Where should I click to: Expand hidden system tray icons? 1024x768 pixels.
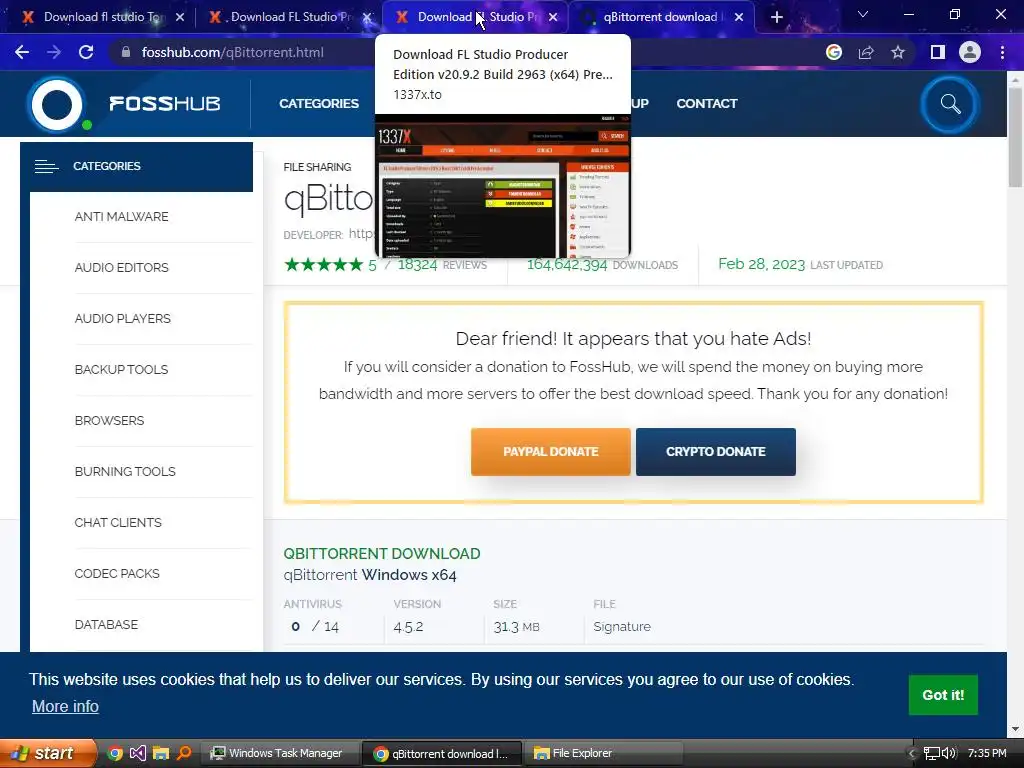click(912, 753)
